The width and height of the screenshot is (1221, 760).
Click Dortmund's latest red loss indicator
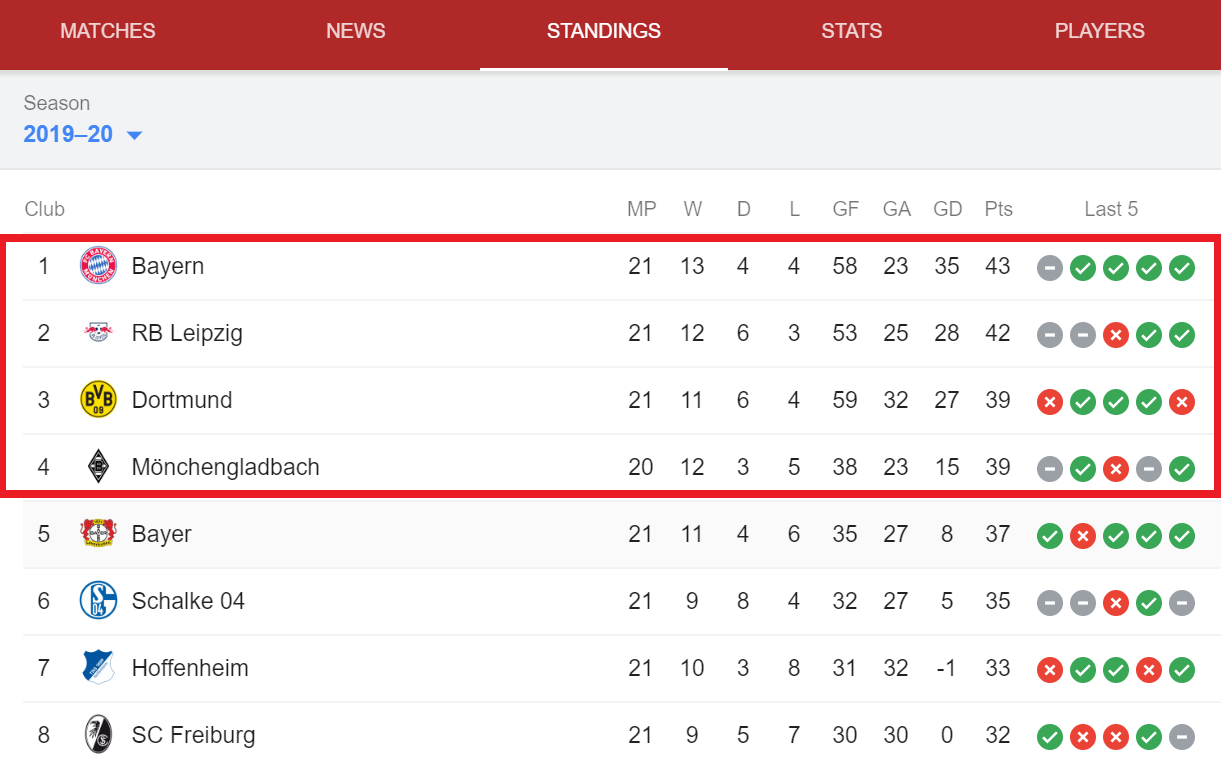[1182, 401]
